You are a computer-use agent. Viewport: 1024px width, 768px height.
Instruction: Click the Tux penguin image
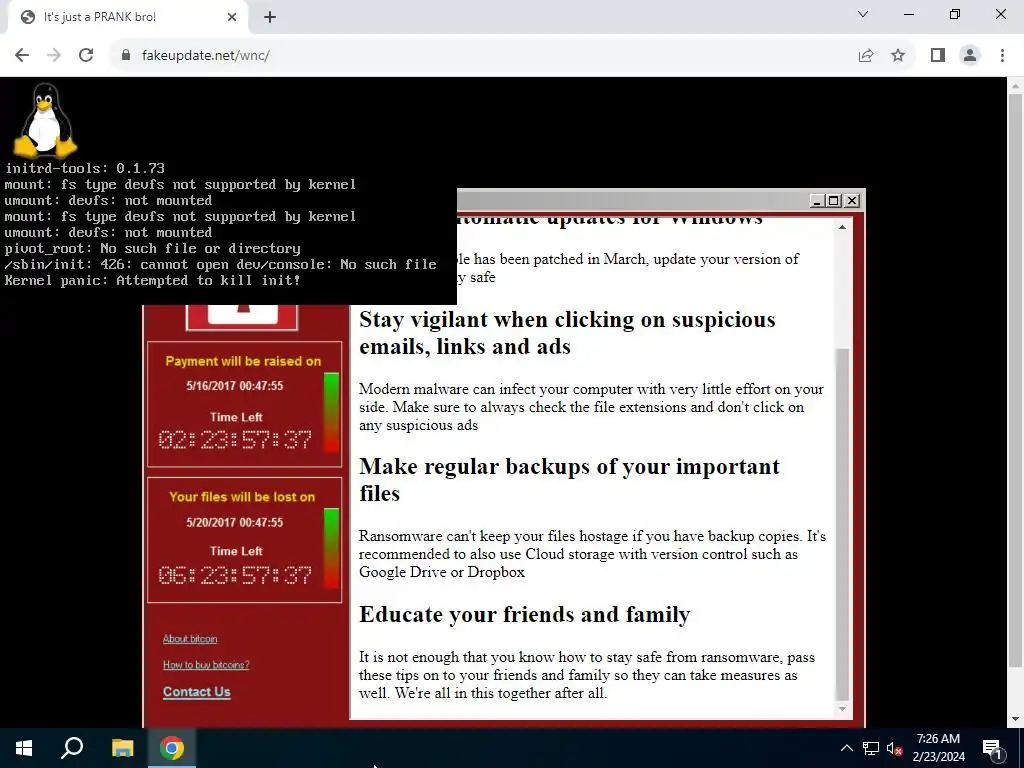tap(44, 120)
